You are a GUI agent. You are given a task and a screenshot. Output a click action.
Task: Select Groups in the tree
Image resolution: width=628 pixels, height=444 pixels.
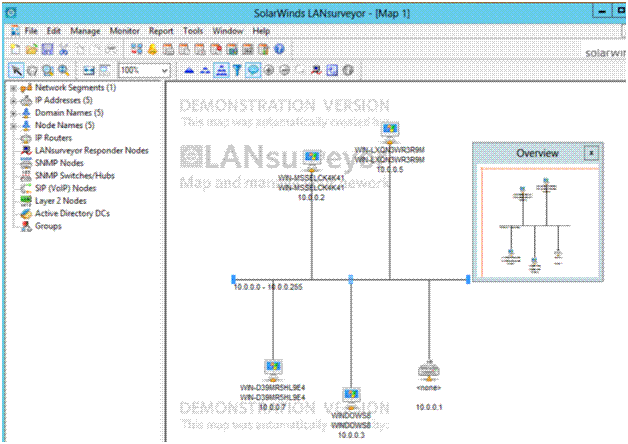[48, 226]
